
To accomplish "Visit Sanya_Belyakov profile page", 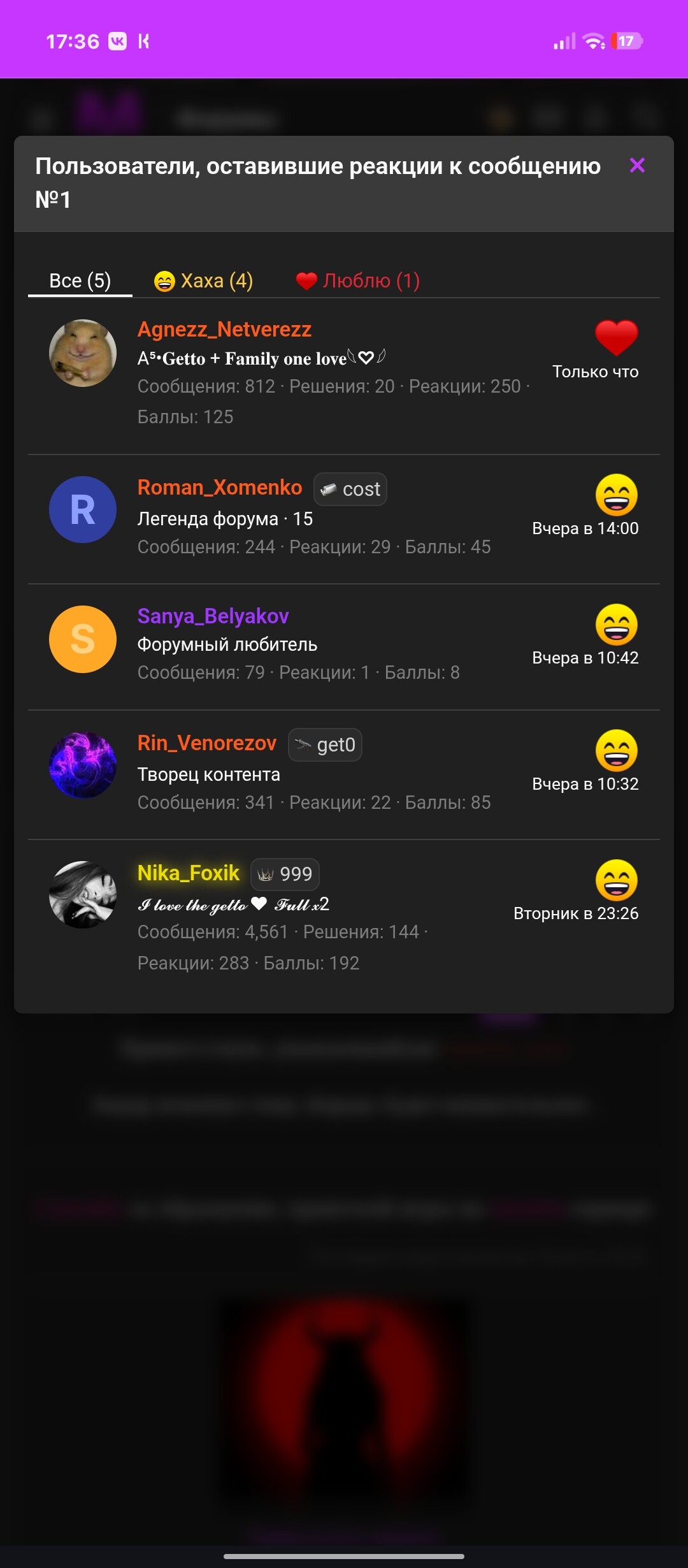I will 213,616.
